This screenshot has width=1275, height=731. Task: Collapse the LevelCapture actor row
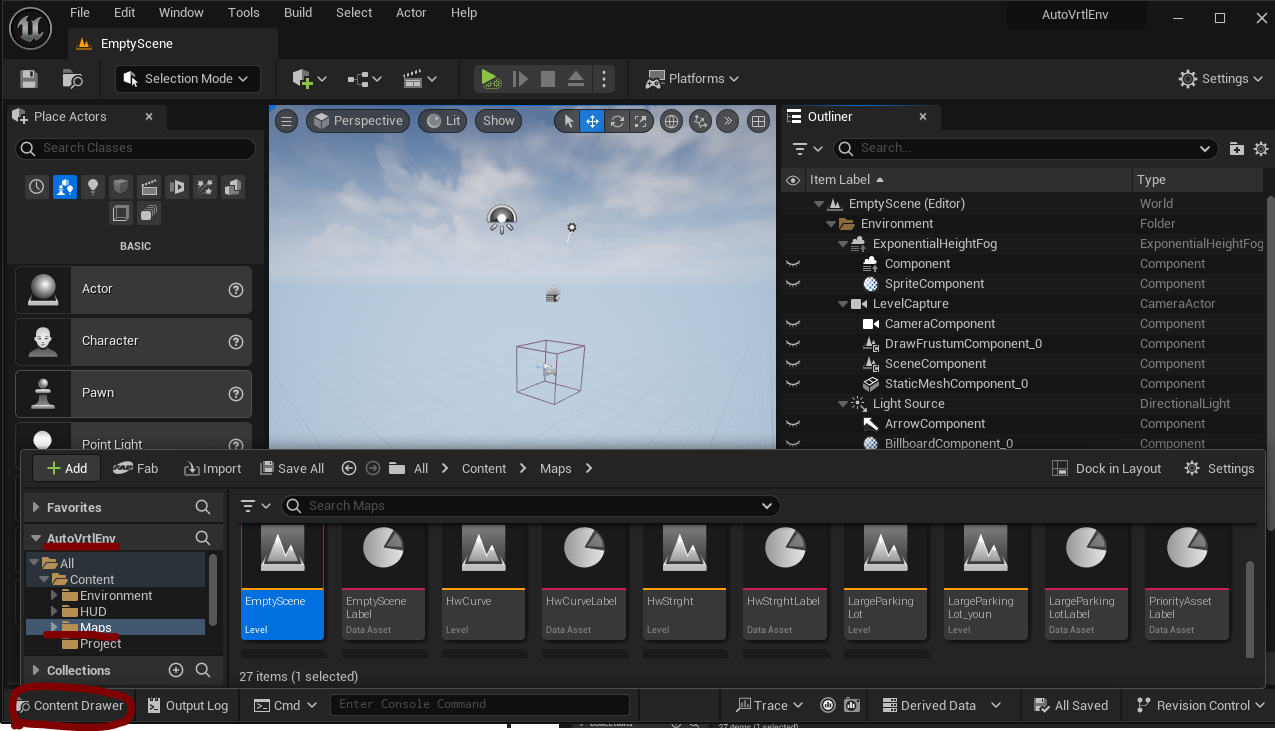[842, 304]
